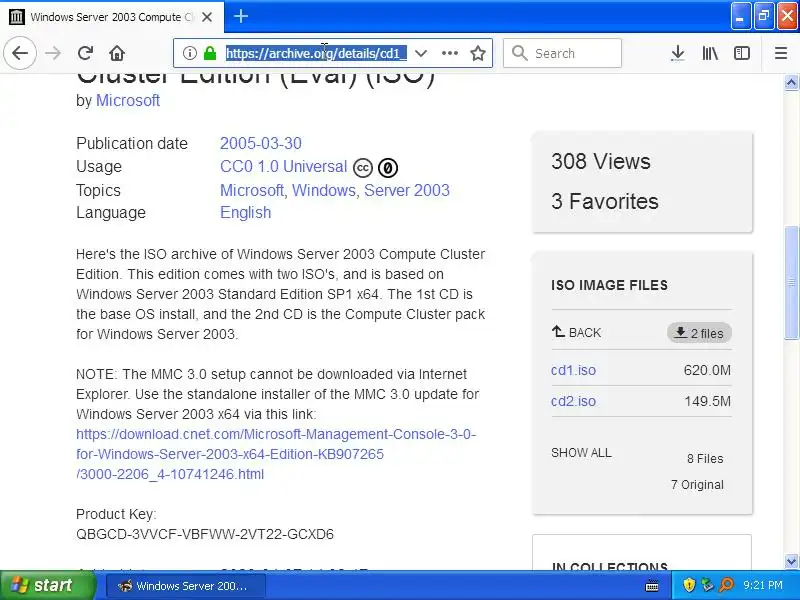Click the network tray icon next to the shield

707,585
